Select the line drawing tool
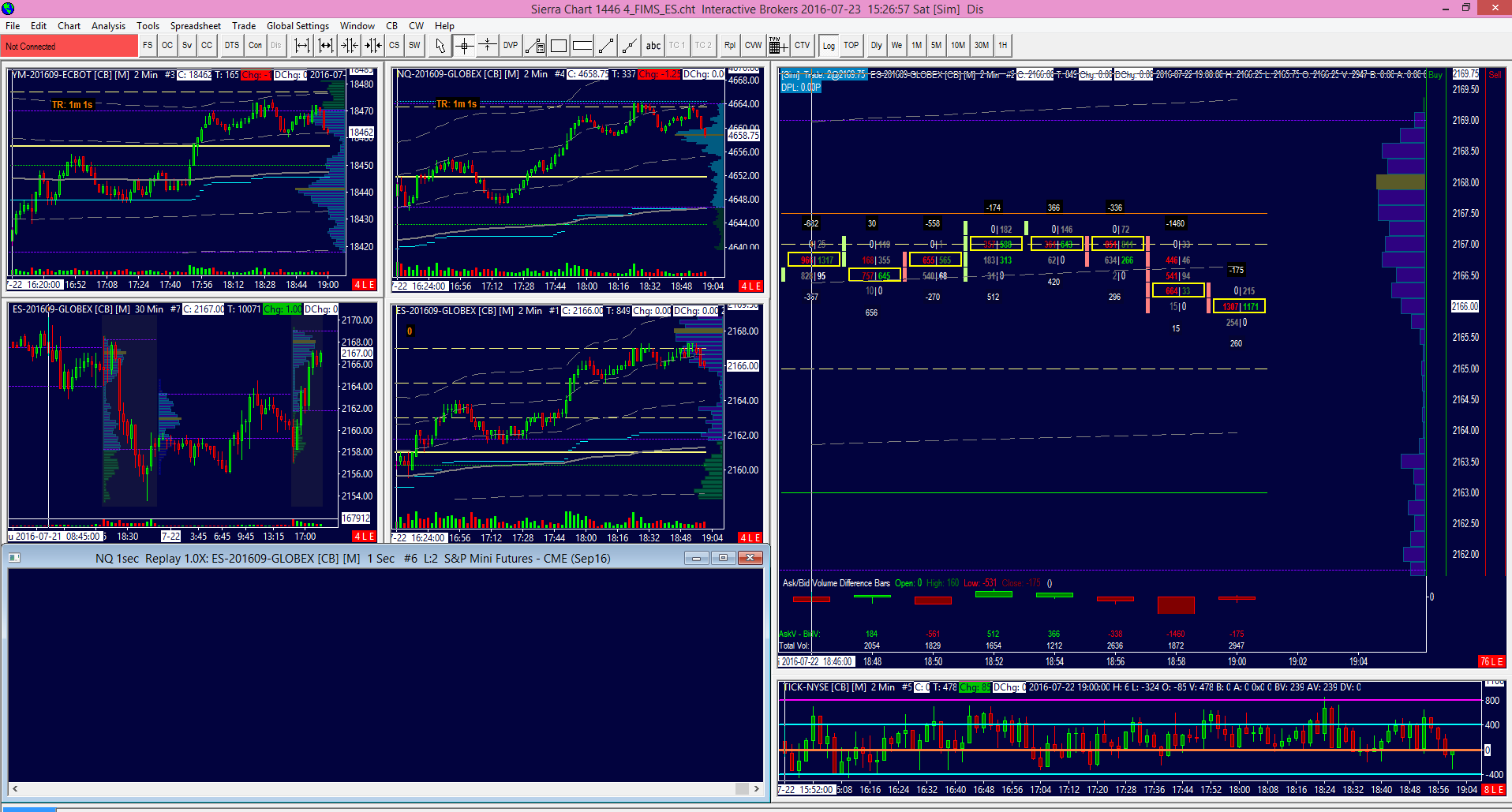Image resolution: width=1512 pixels, height=812 pixels. (606, 46)
